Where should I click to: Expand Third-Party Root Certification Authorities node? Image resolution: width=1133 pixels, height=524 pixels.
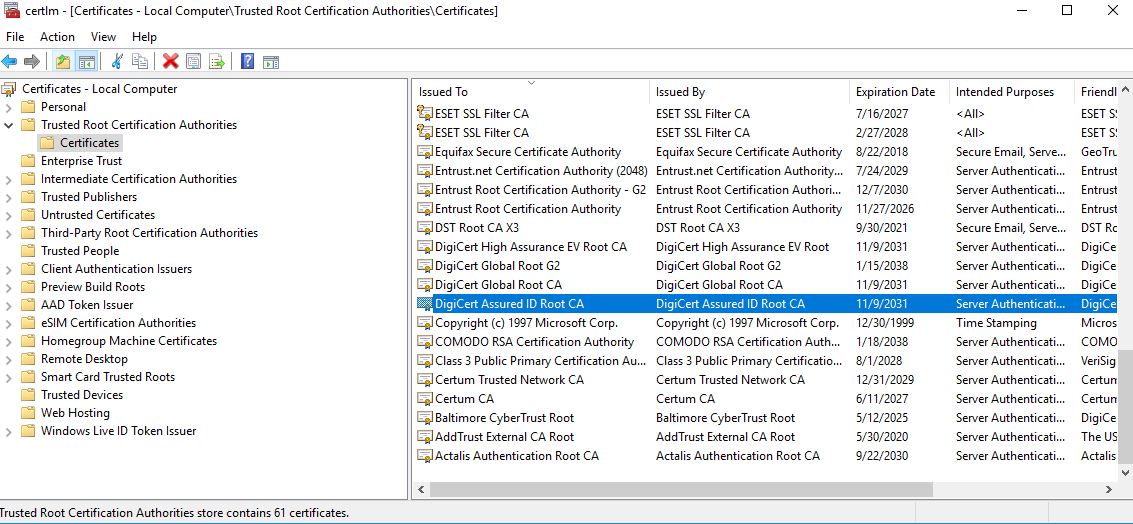pos(9,233)
